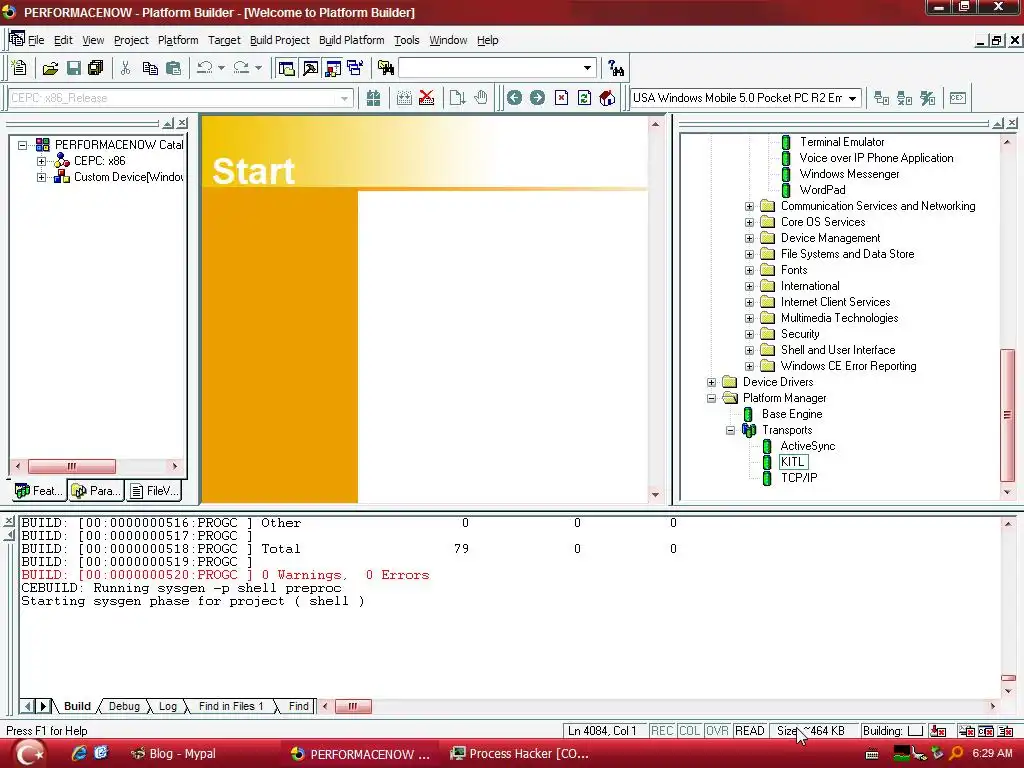
Task: Expand the Communication Services and Networking folder
Action: [750, 206]
